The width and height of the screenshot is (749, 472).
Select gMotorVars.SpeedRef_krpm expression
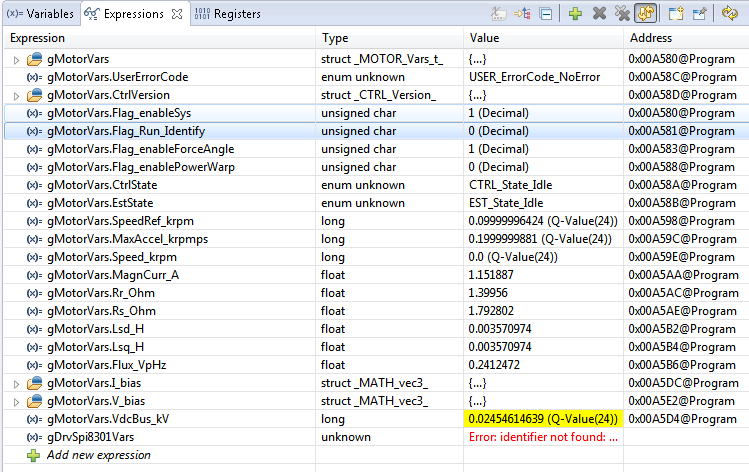tap(120, 221)
